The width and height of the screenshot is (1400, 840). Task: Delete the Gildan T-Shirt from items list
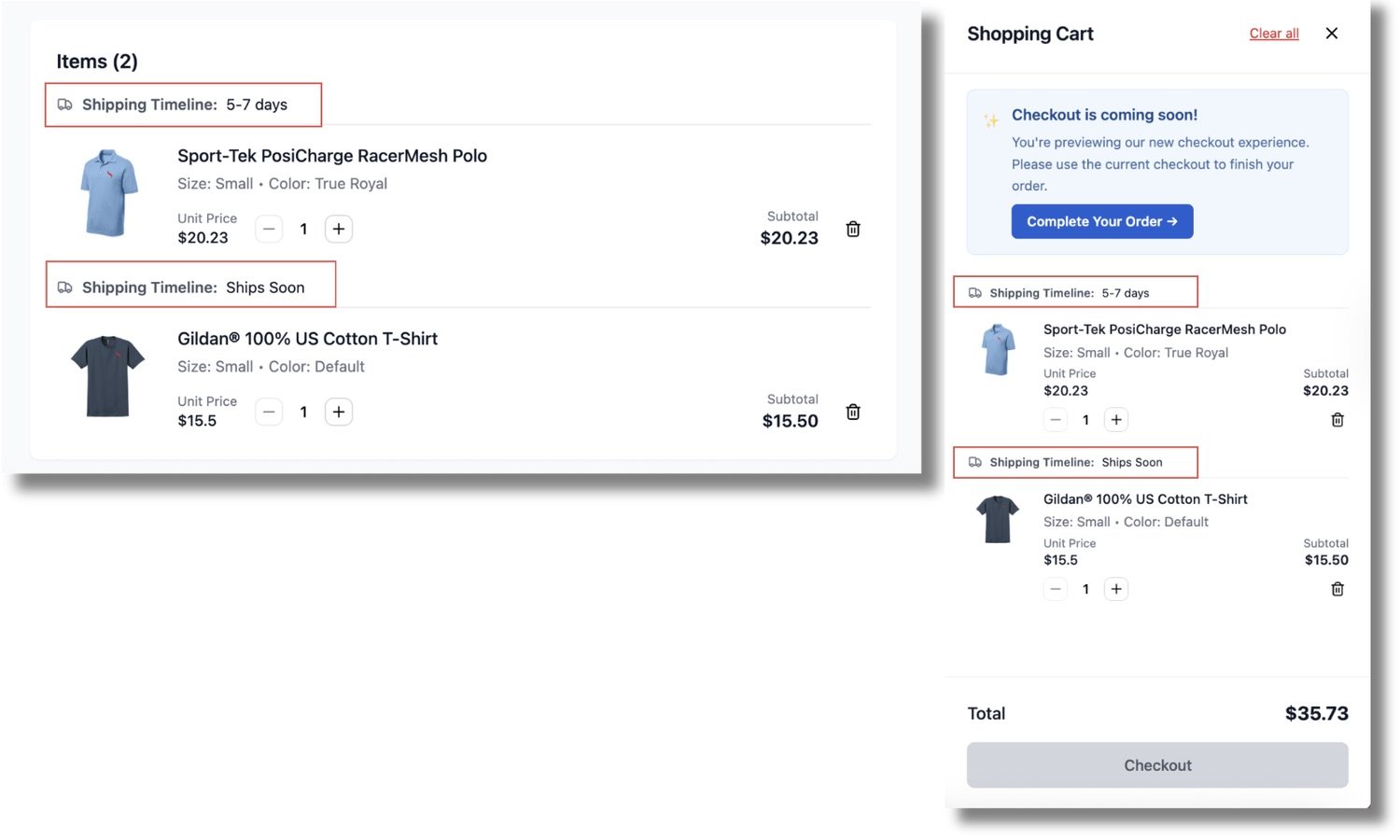tap(853, 412)
